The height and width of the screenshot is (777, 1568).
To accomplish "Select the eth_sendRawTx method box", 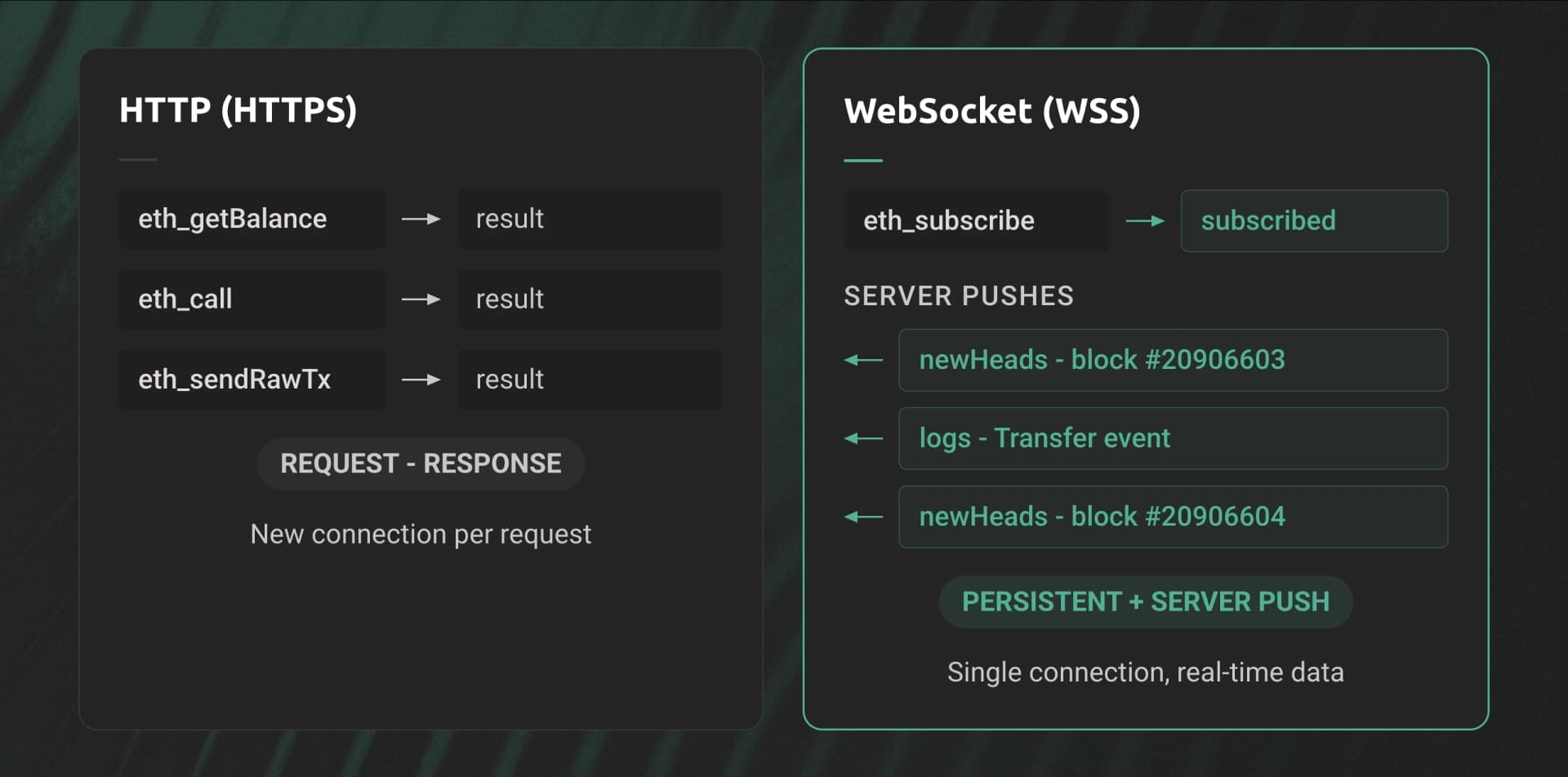I will 252,380.
